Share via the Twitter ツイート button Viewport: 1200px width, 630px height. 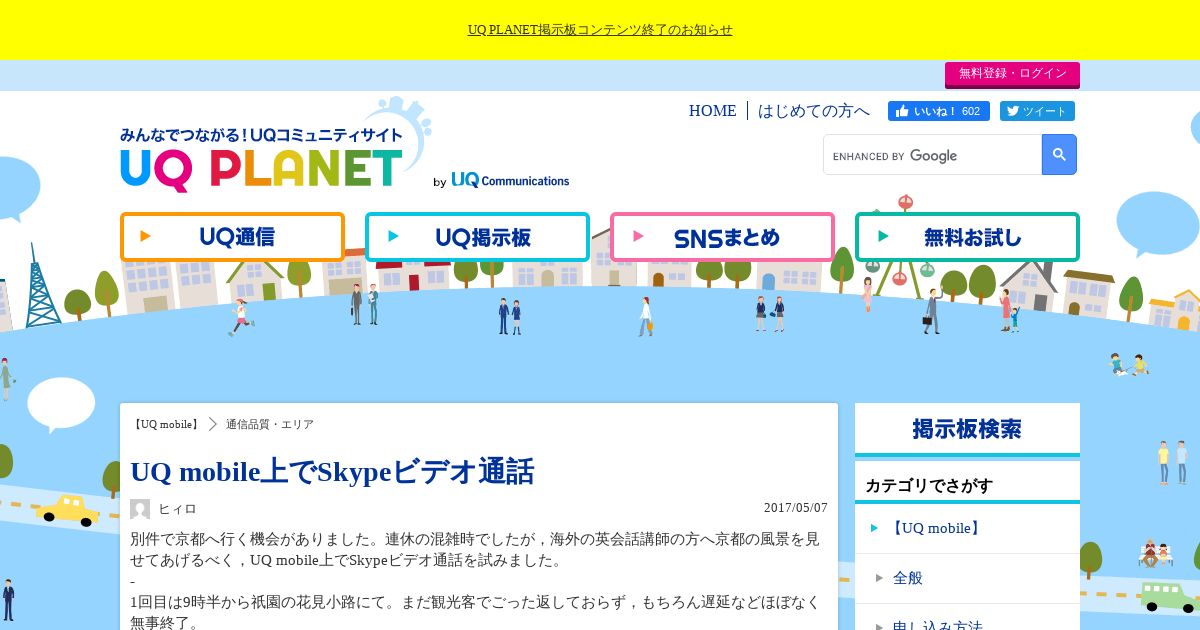tap(1036, 111)
